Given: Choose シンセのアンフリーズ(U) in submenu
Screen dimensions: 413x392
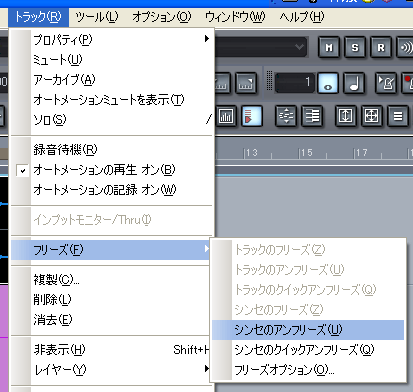Looking at the screenshot, I should tap(308, 330).
